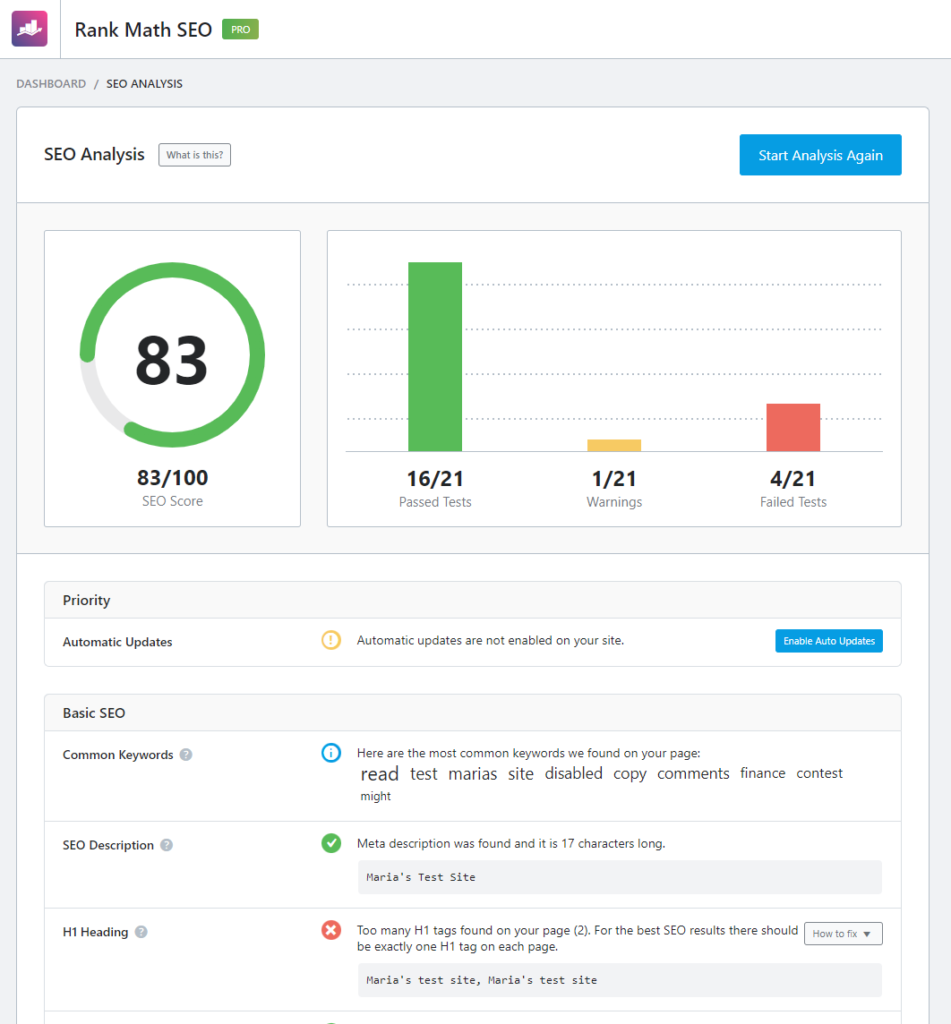Enable Auto Updates for the site
The image size is (951, 1024).
click(x=828, y=640)
